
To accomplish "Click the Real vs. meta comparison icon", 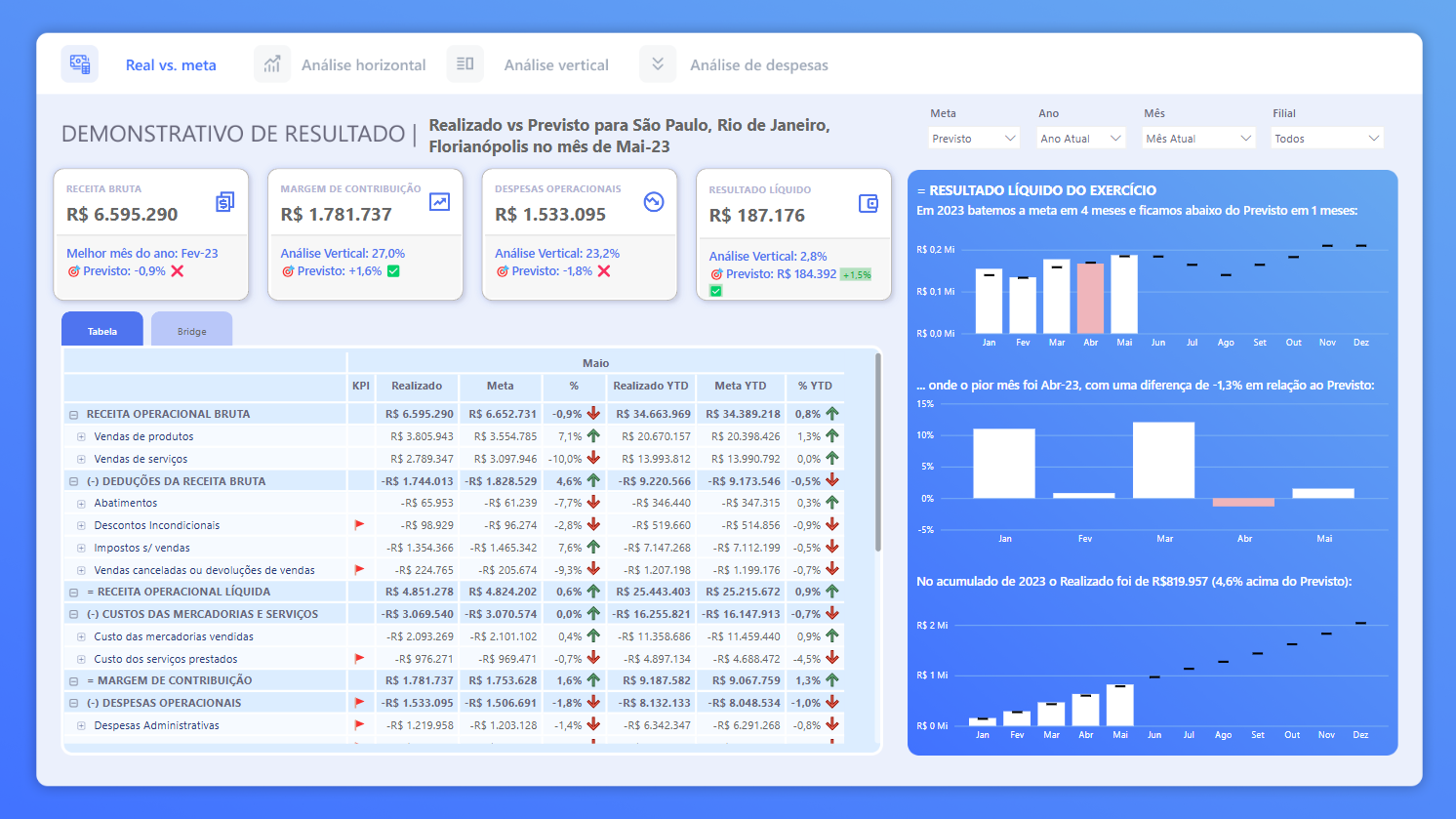I will tap(79, 63).
